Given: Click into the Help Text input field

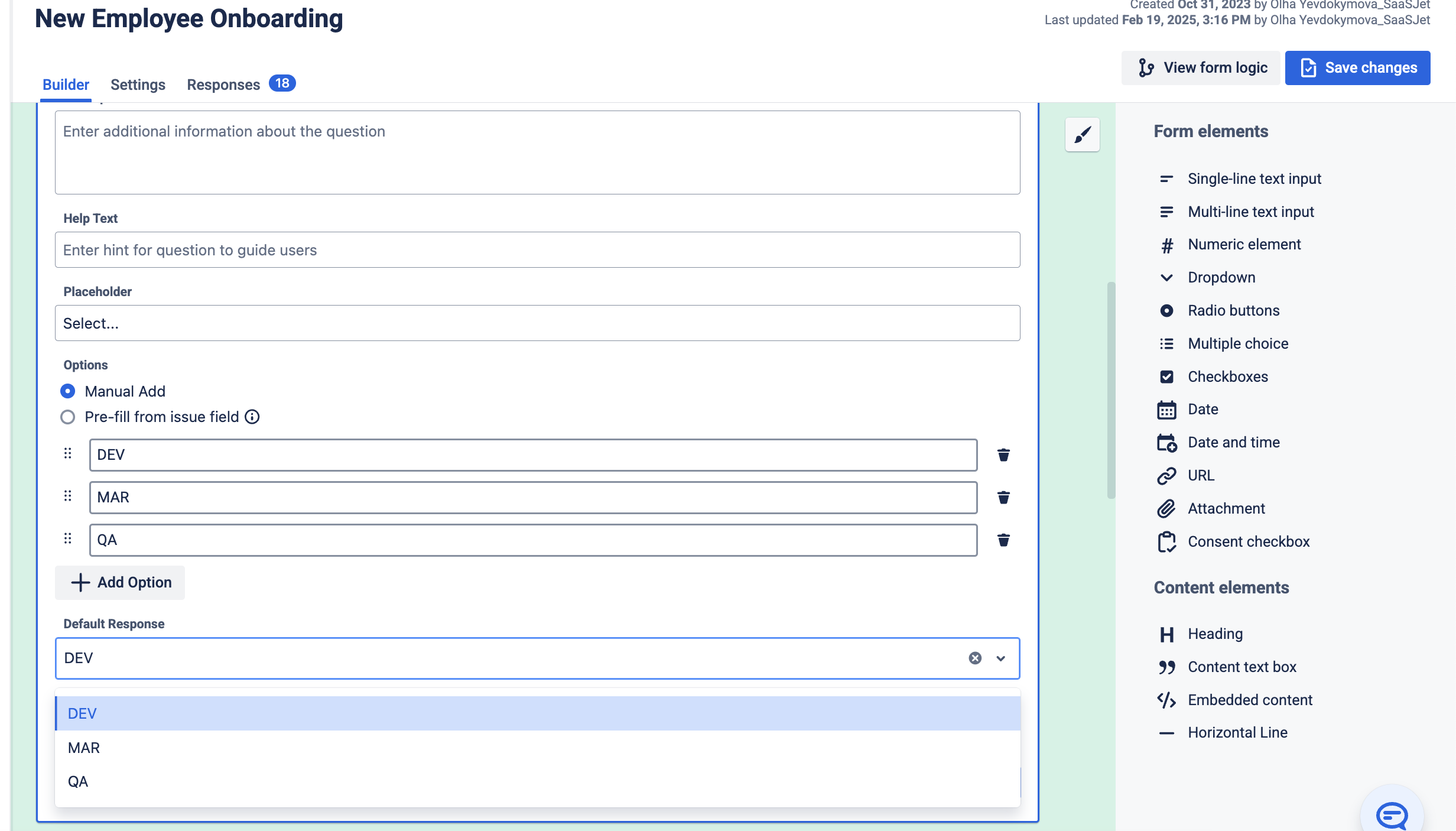Looking at the screenshot, I should click(538, 250).
